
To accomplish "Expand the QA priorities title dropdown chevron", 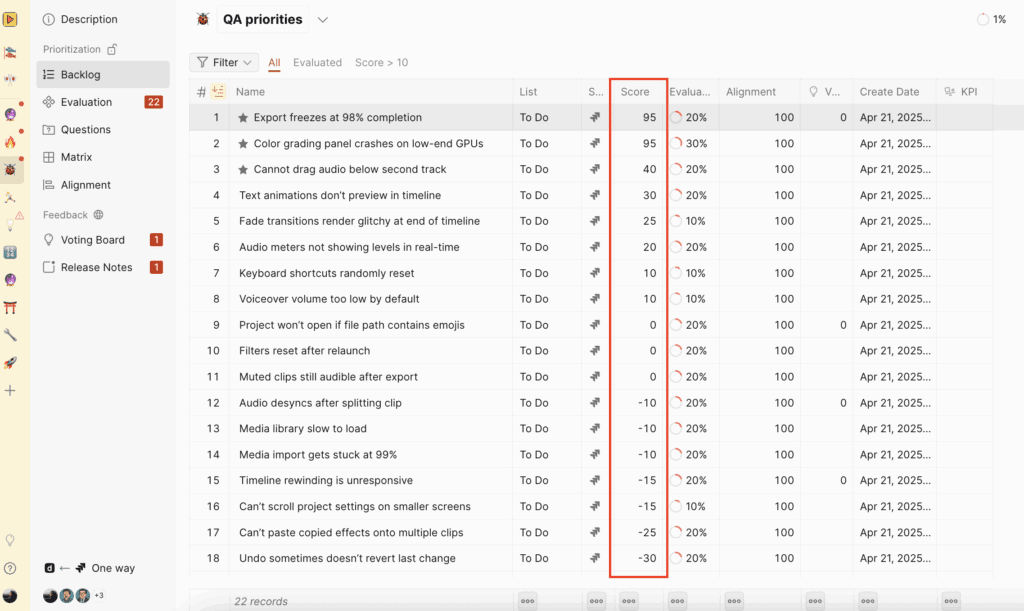I will click(322, 19).
